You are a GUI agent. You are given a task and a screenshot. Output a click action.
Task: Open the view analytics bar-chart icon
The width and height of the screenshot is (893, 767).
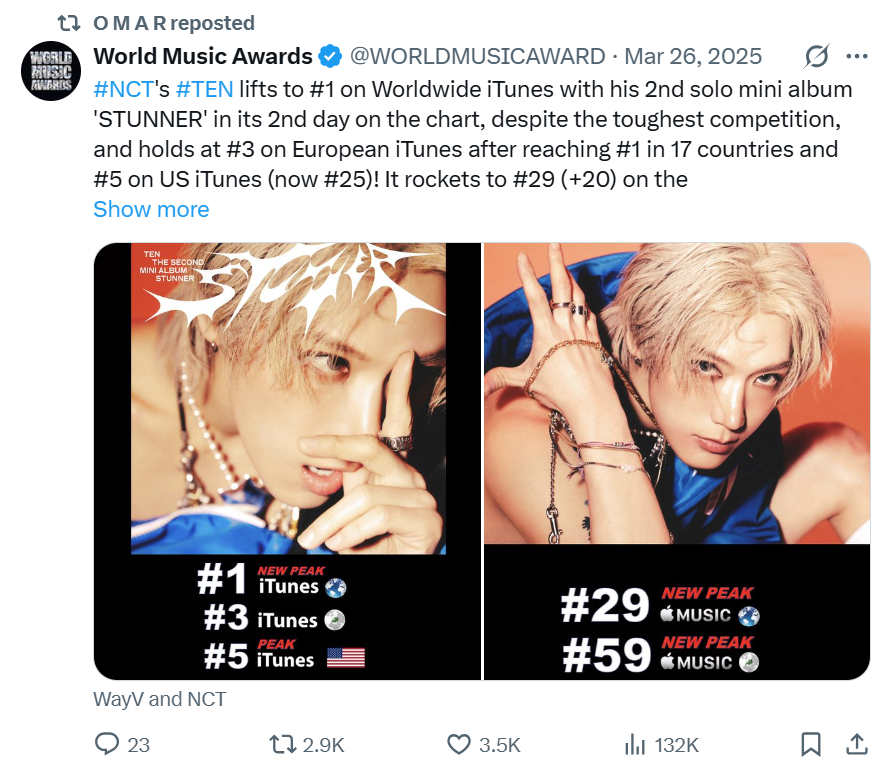635,744
